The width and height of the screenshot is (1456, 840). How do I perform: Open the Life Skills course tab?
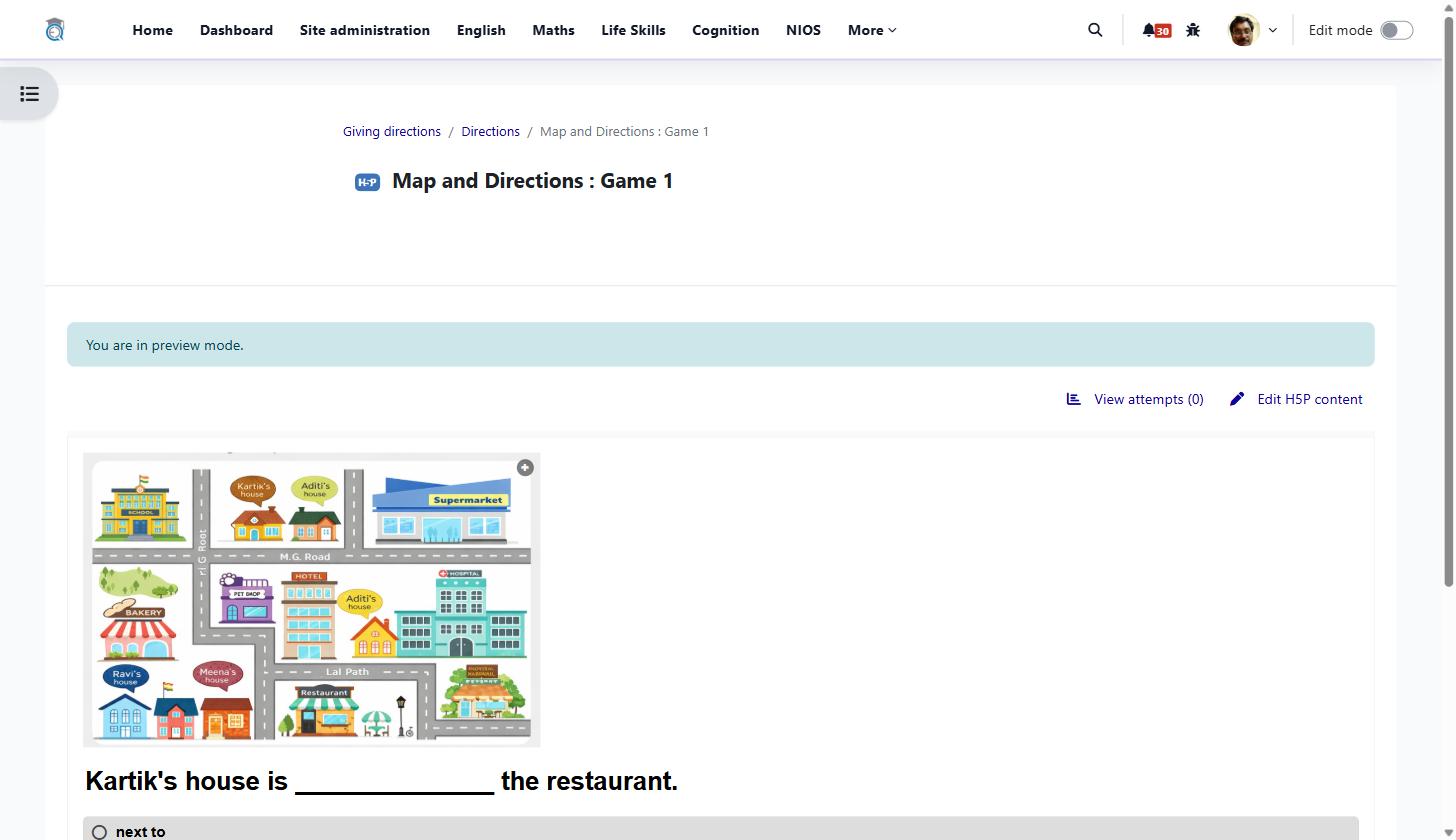(x=633, y=30)
